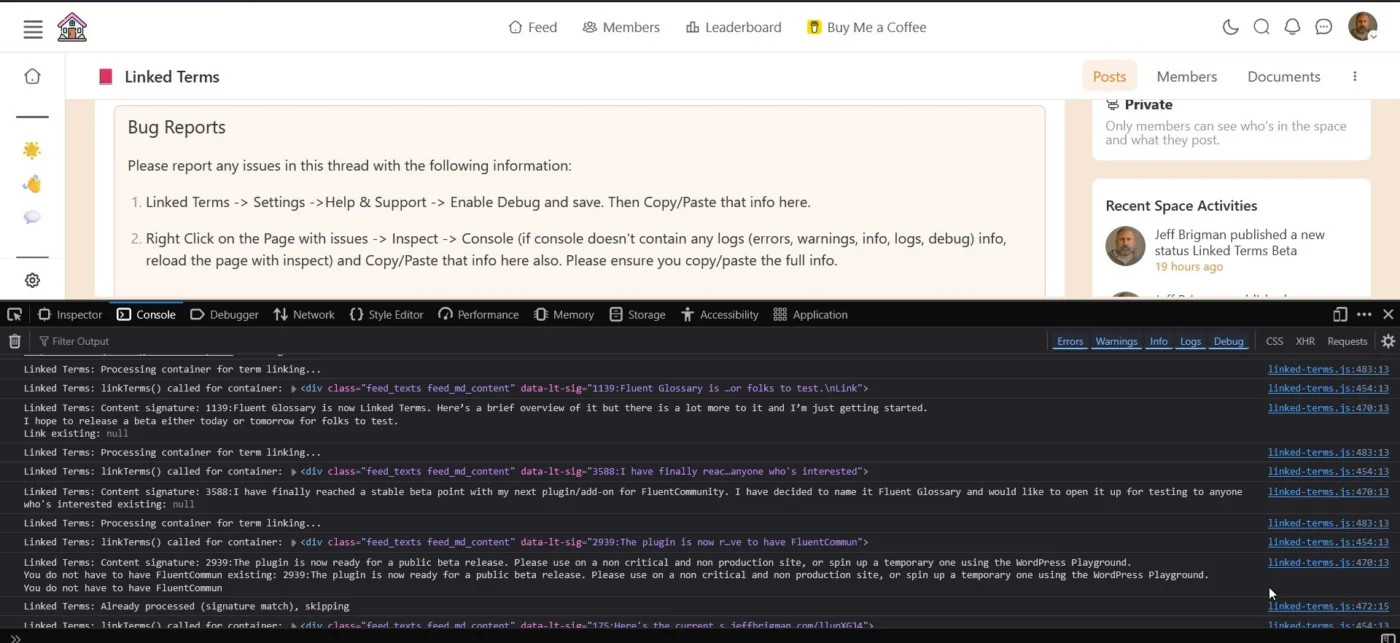Open notifications bell icon
Image resolution: width=1400 pixels, height=643 pixels.
click(1293, 27)
